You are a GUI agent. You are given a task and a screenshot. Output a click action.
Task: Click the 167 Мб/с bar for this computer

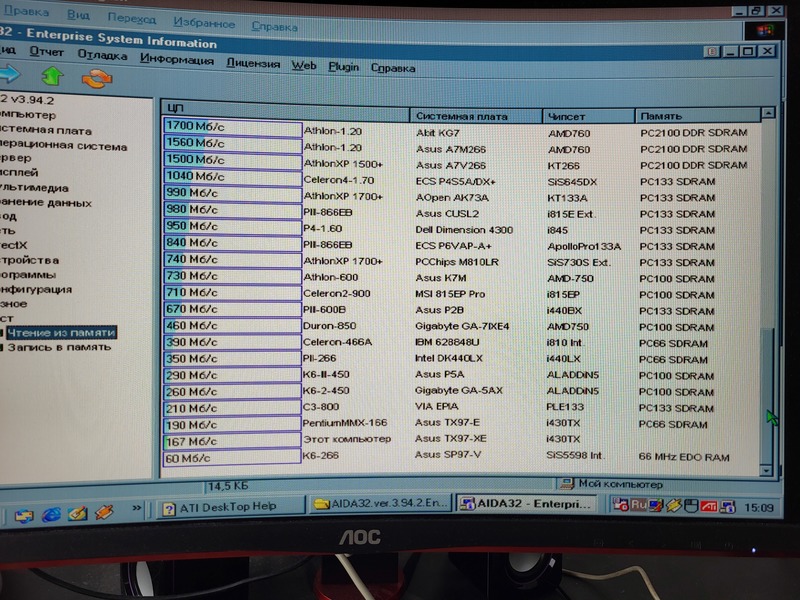pos(232,441)
